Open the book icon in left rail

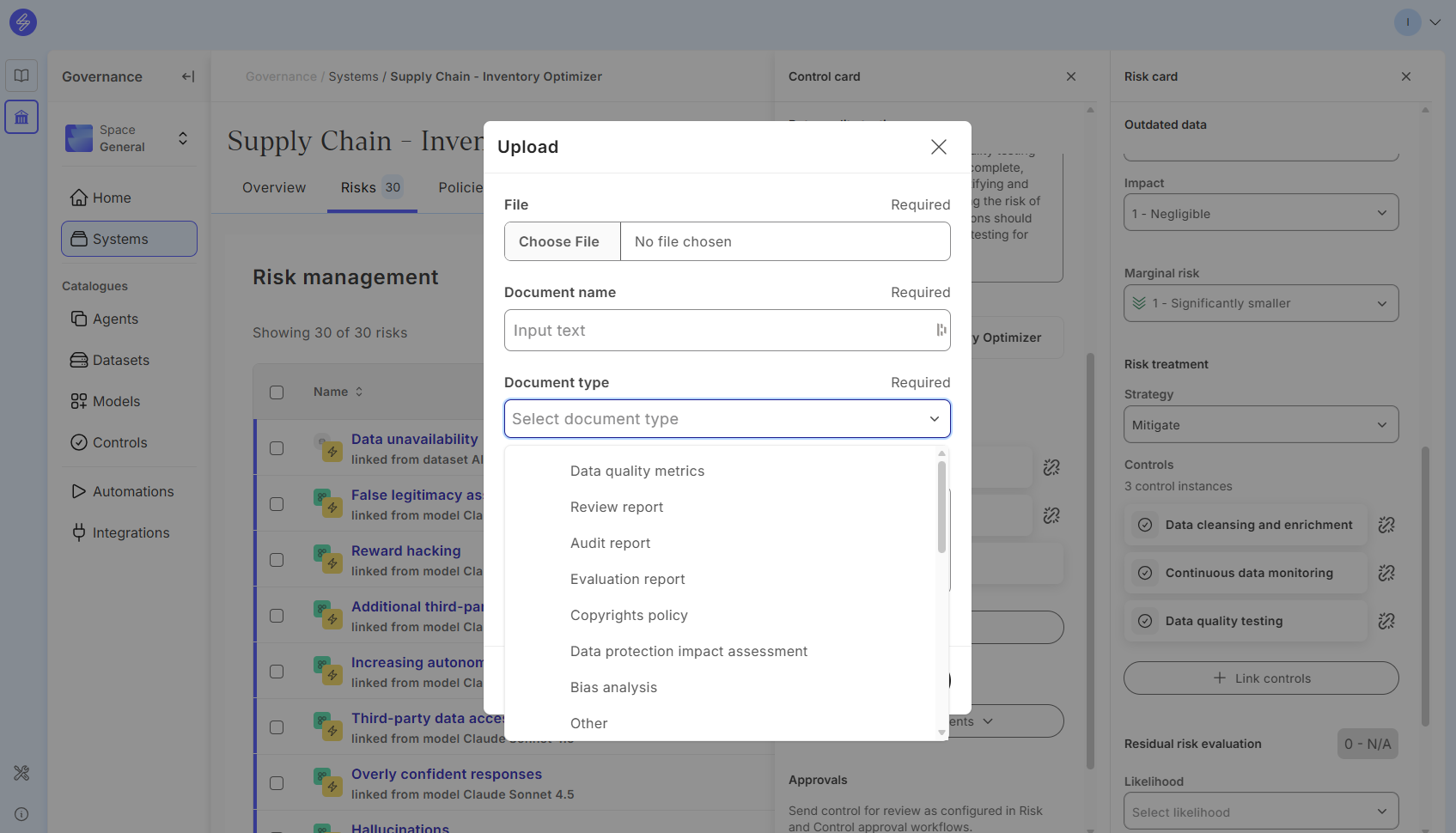21,76
